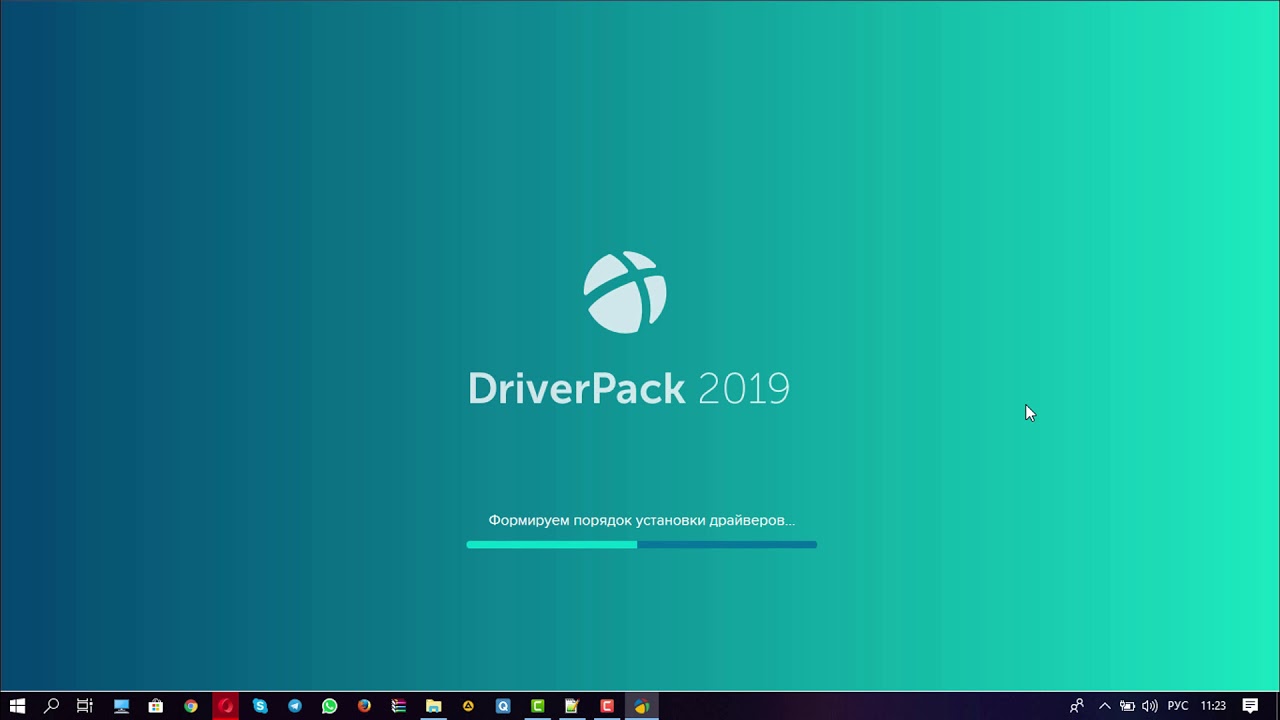Click the DriverPack globe logo
The image size is (1280, 720).
[x=625, y=292]
